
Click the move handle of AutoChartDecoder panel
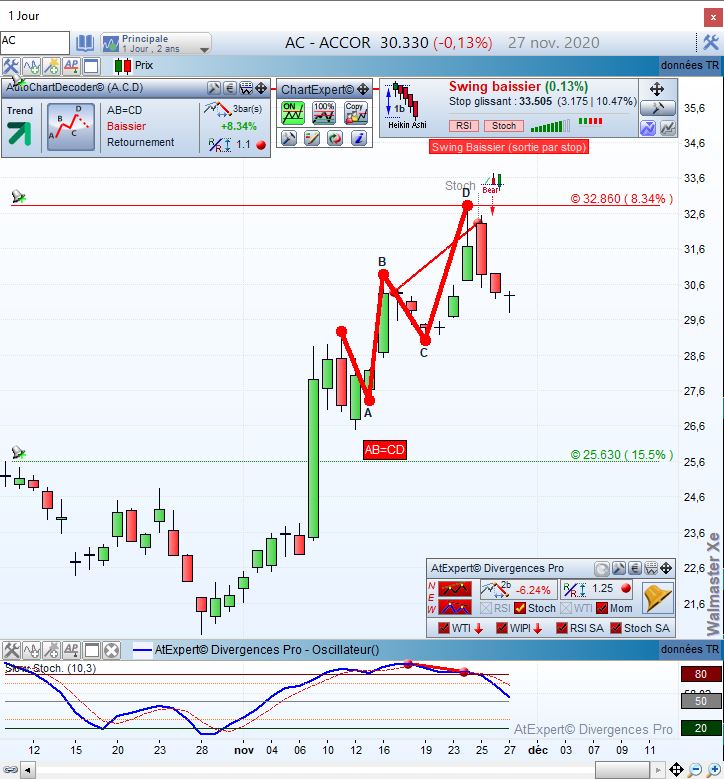click(x=261, y=88)
